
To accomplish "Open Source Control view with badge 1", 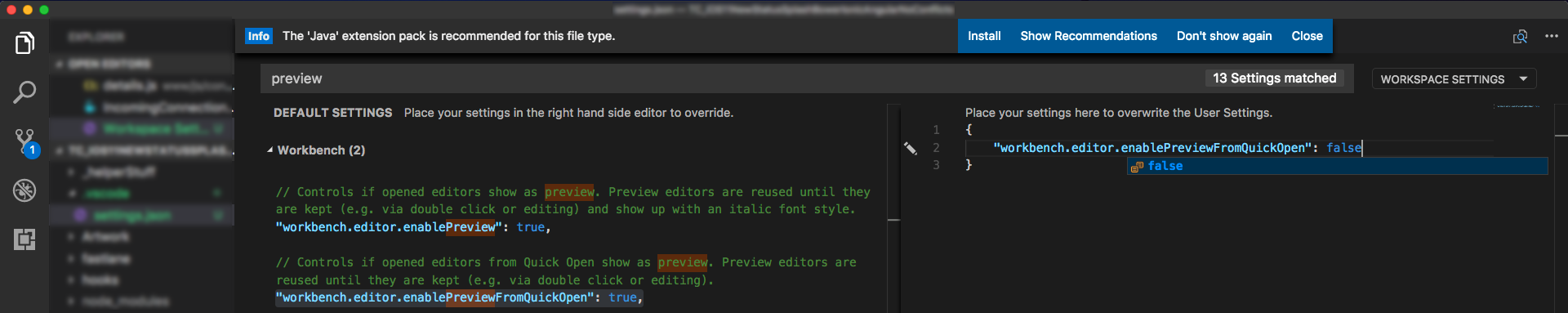I will [x=25, y=142].
